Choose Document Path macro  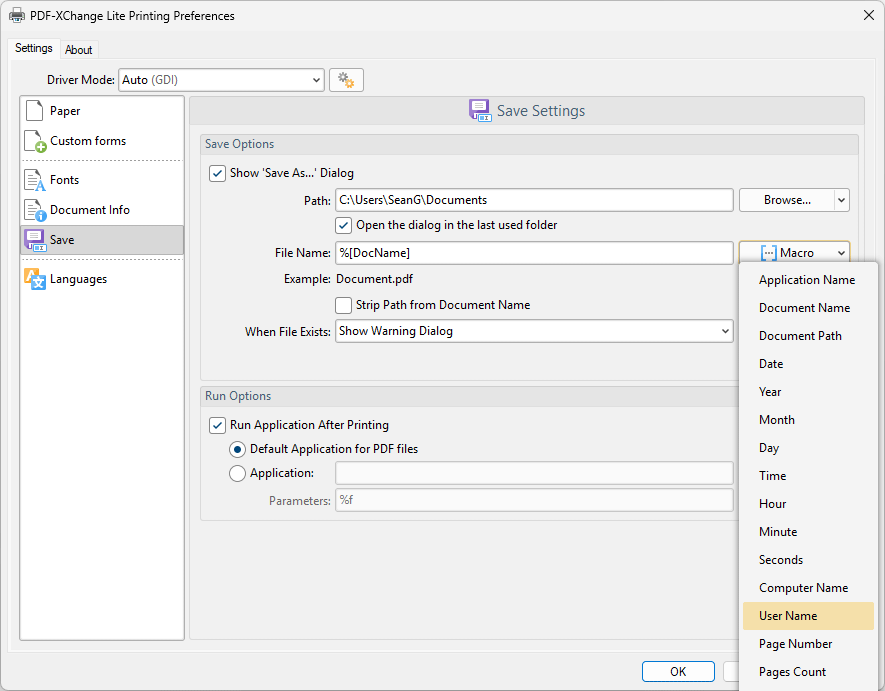pos(808,336)
